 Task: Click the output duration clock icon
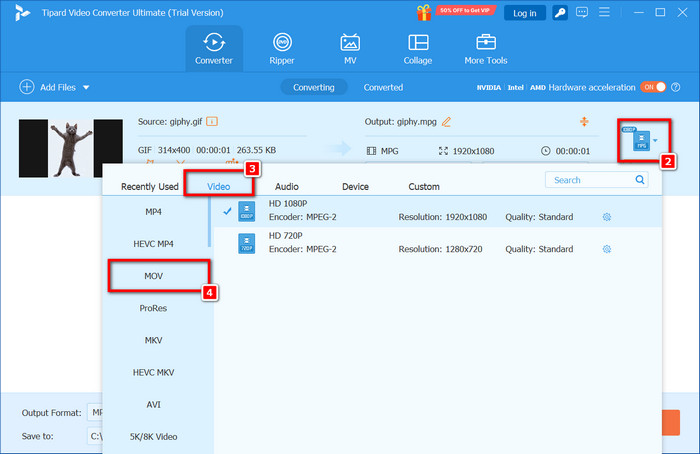point(546,151)
